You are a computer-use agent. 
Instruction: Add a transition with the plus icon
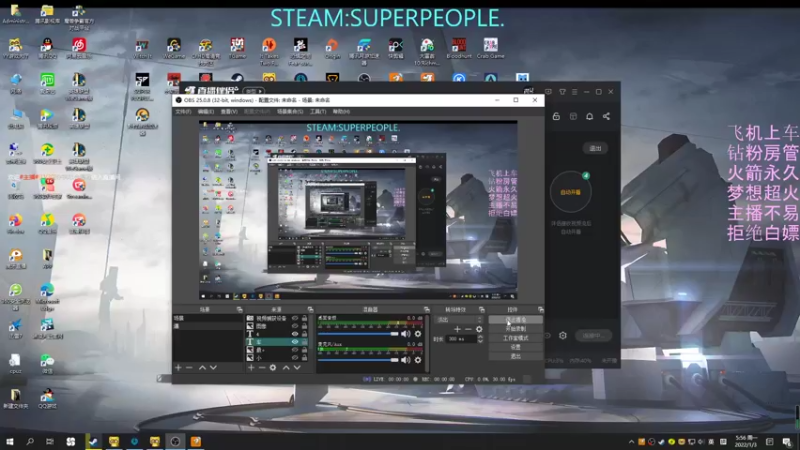pyautogui.click(x=457, y=329)
